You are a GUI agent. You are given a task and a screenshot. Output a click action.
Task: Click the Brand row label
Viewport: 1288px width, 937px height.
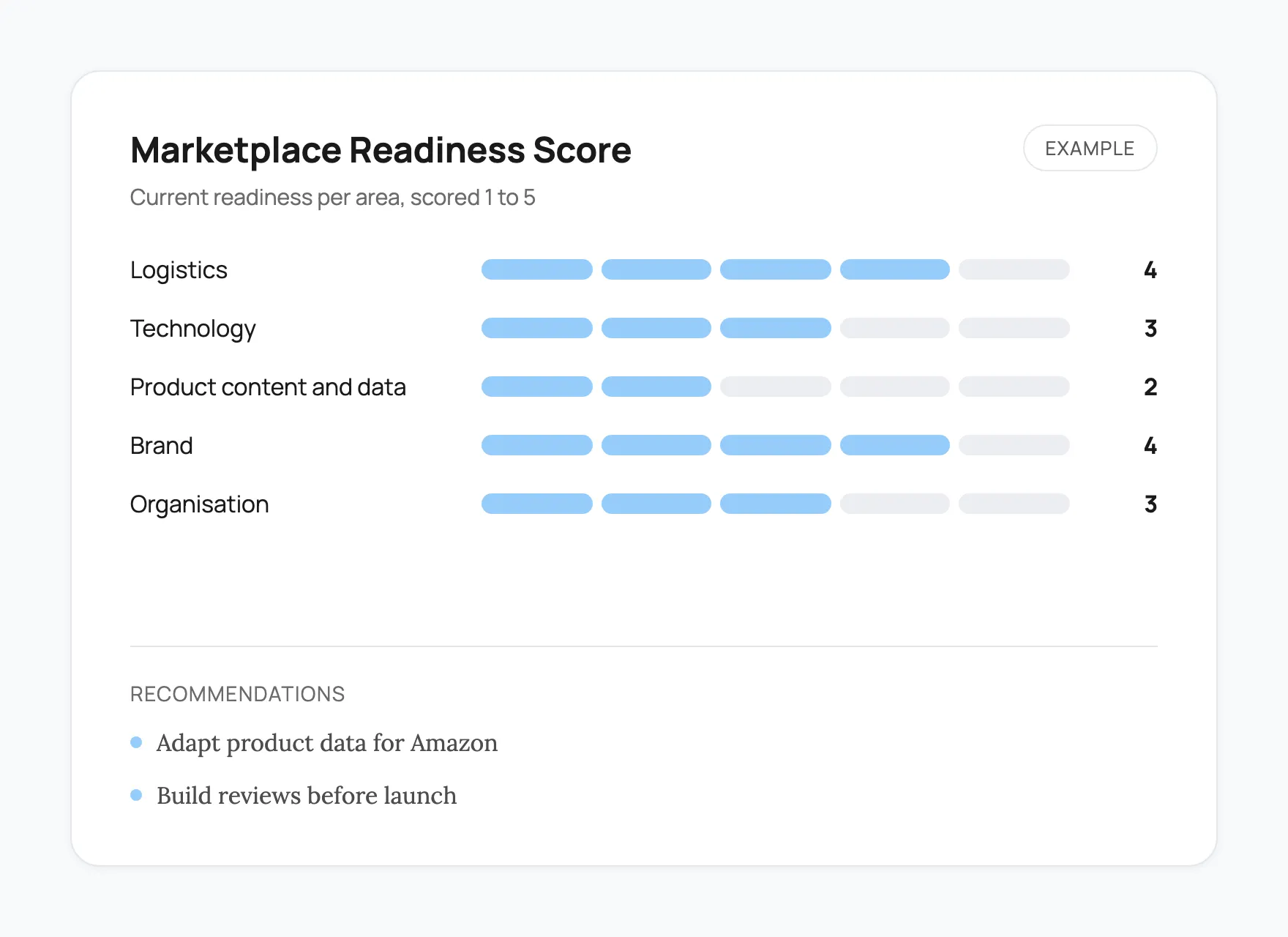tap(162, 446)
